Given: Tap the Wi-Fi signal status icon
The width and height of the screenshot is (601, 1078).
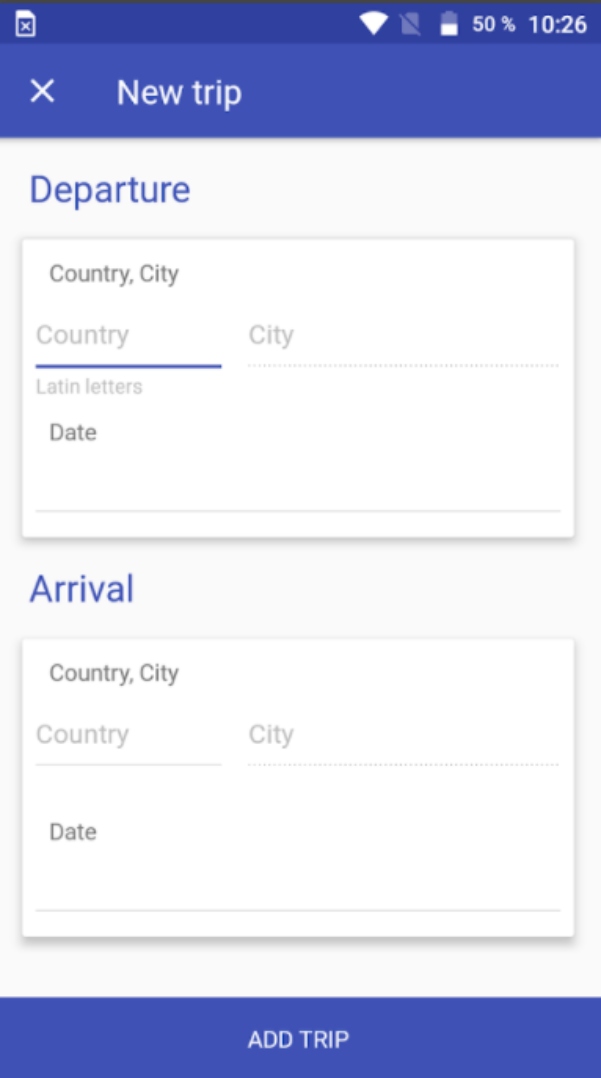Looking at the screenshot, I should [x=373, y=24].
